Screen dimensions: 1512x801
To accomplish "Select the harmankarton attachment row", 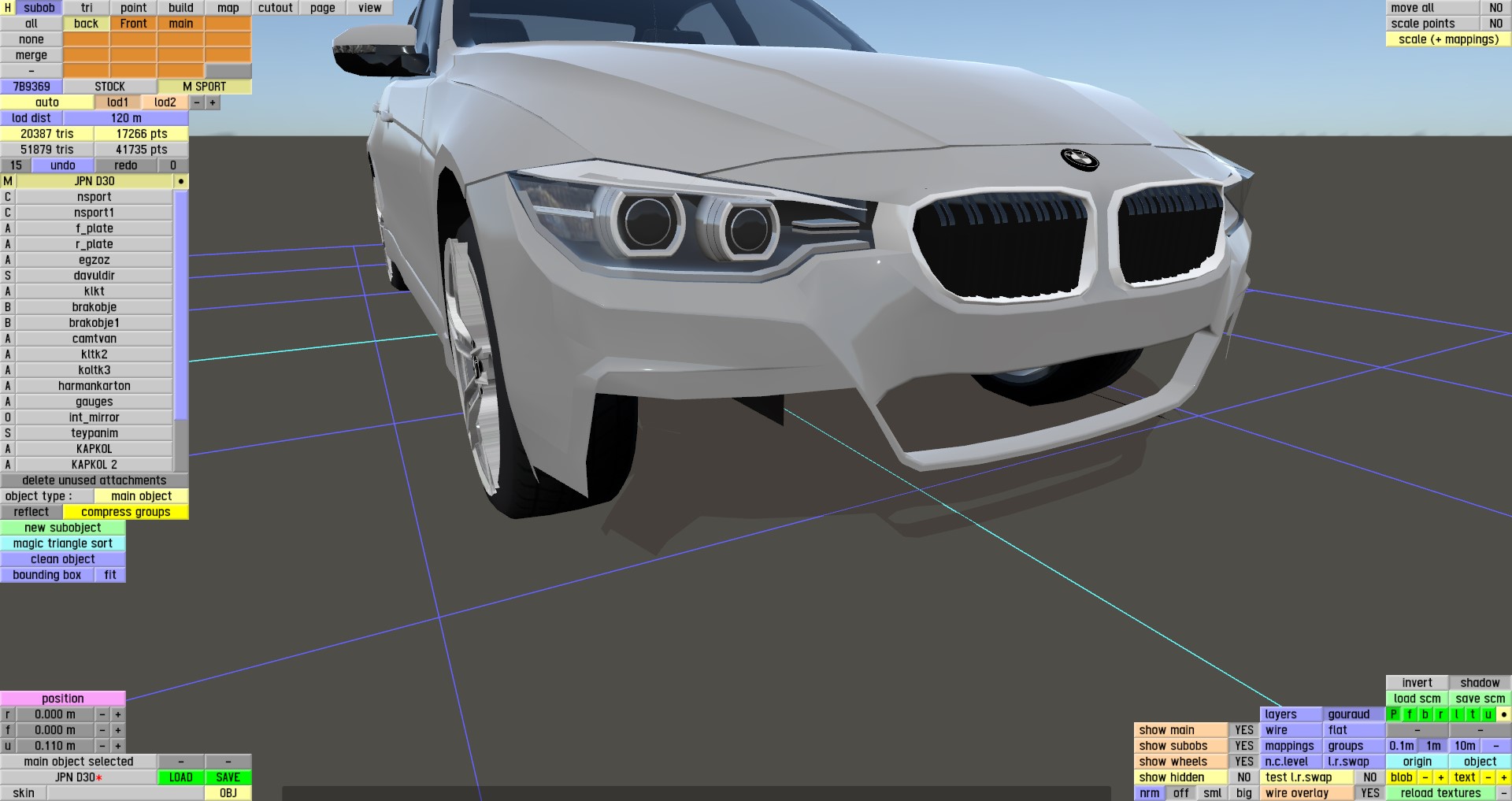I will click(x=94, y=386).
